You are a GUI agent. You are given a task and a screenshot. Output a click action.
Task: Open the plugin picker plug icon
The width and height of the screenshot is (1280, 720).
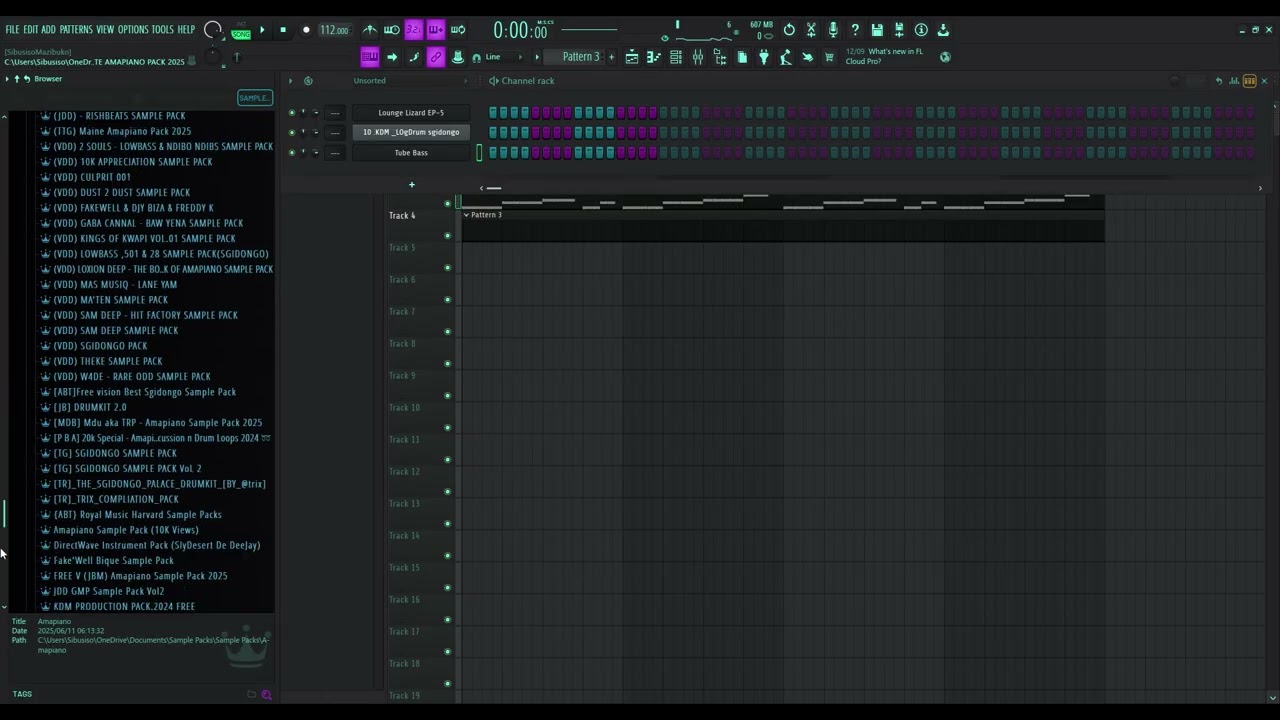[x=764, y=57]
